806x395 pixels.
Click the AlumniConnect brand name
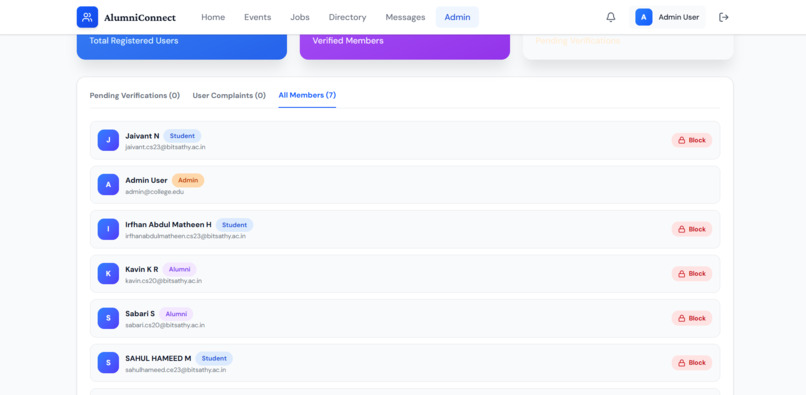tap(140, 17)
